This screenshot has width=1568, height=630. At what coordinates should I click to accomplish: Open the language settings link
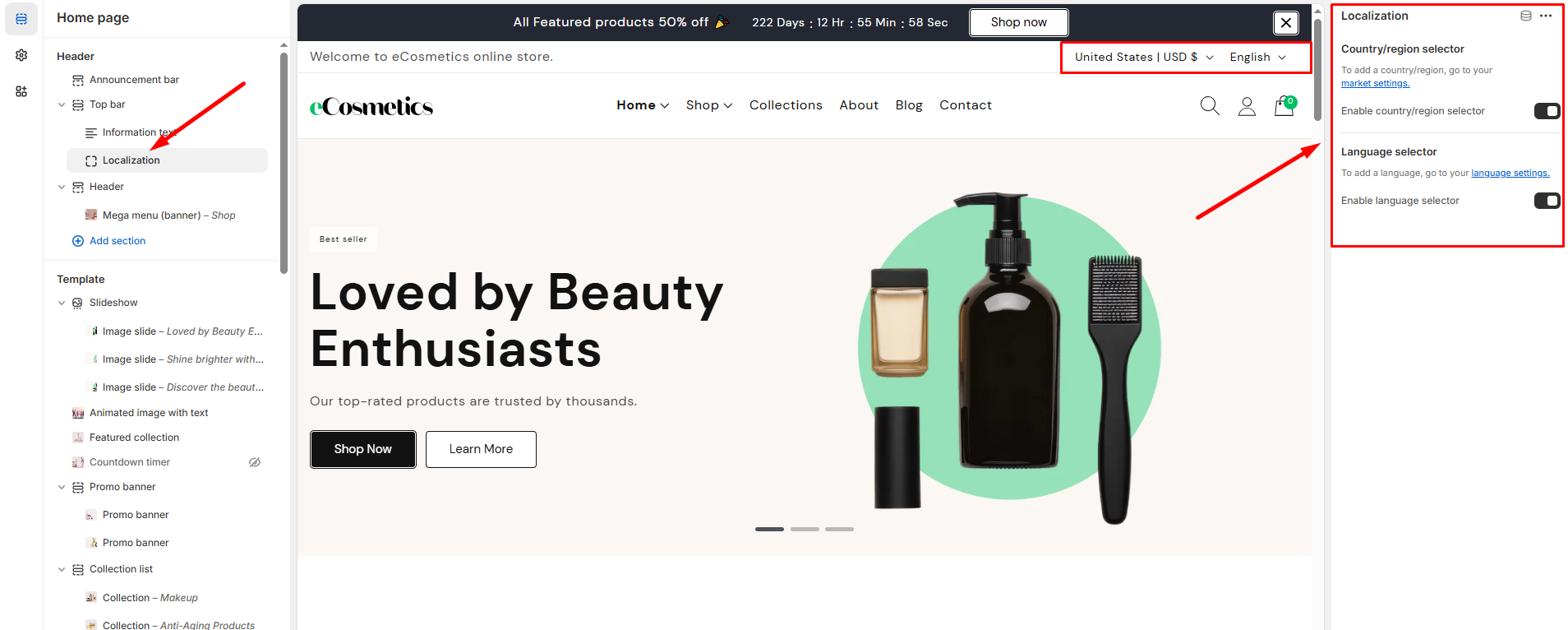pos(1510,173)
